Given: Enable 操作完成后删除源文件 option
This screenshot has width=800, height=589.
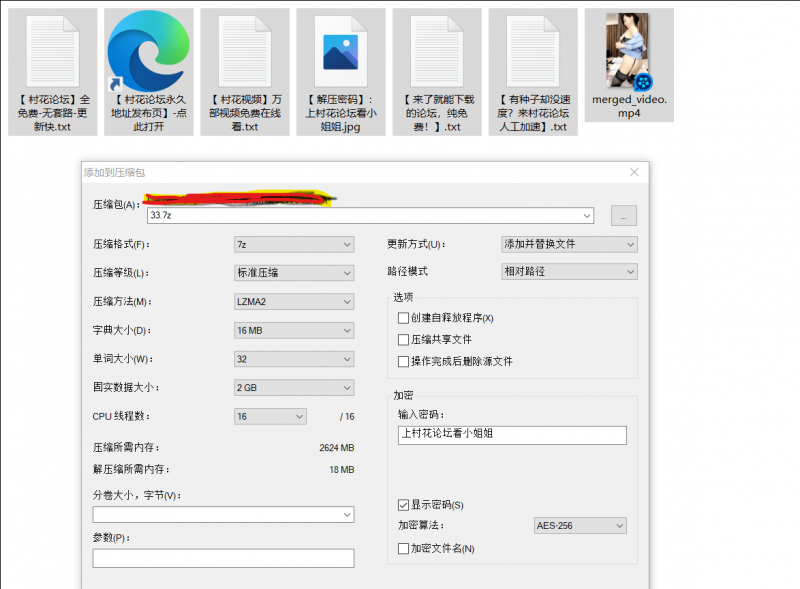Looking at the screenshot, I should pos(404,362).
